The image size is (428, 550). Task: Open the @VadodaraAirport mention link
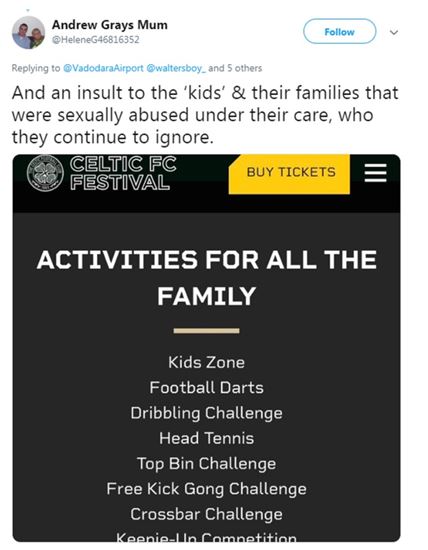tap(103, 68)
